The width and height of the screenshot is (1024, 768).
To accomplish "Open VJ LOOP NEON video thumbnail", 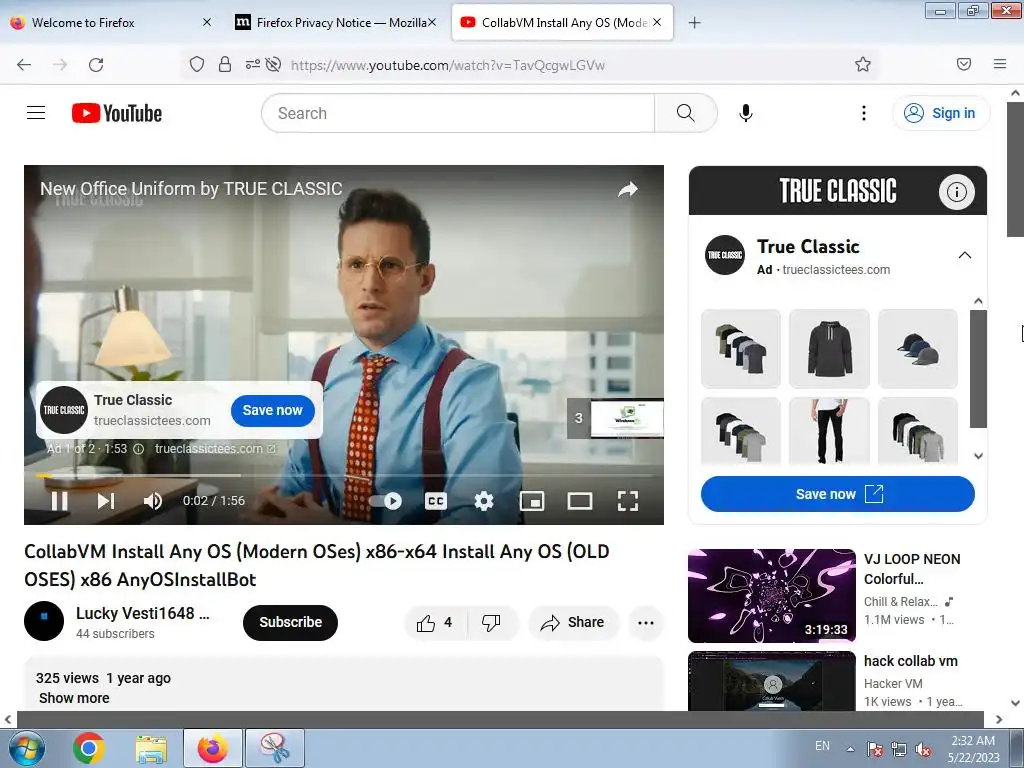I will pyautogui.click(x=771, y=596).
